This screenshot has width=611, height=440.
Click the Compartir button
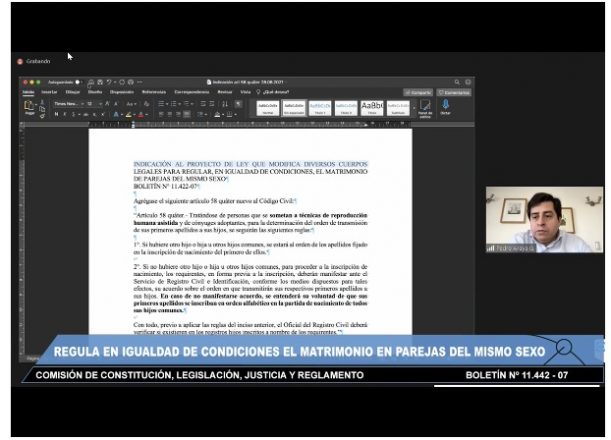[x=418, y=92]
